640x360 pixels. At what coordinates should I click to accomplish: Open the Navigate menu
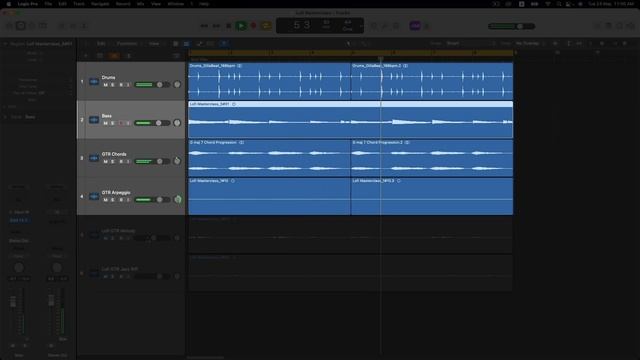point(100,4)
